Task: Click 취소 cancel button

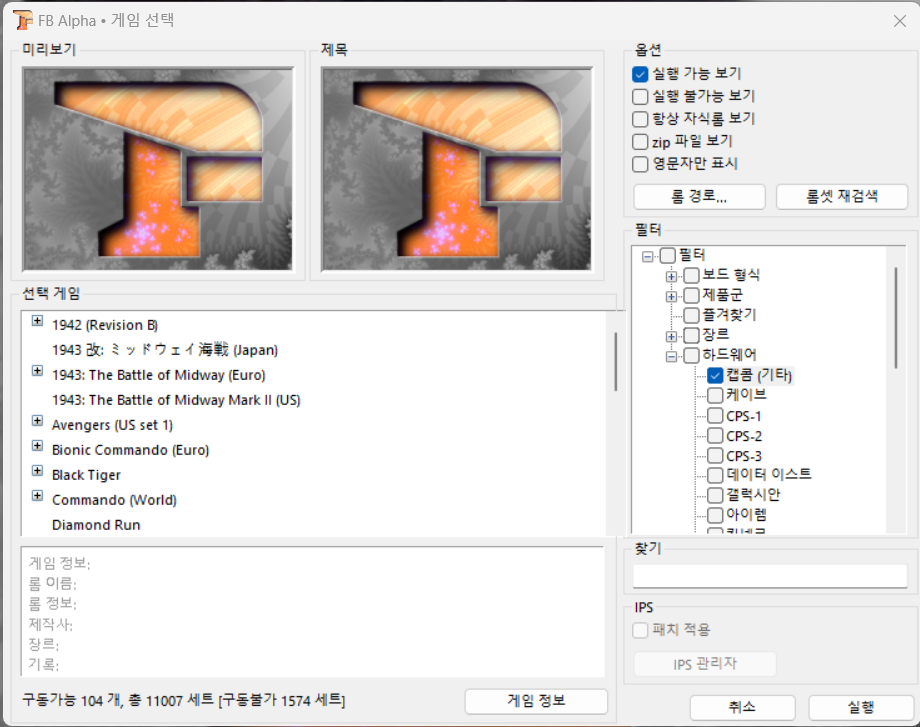Action: pyautogui.click(x=742, y=707)
